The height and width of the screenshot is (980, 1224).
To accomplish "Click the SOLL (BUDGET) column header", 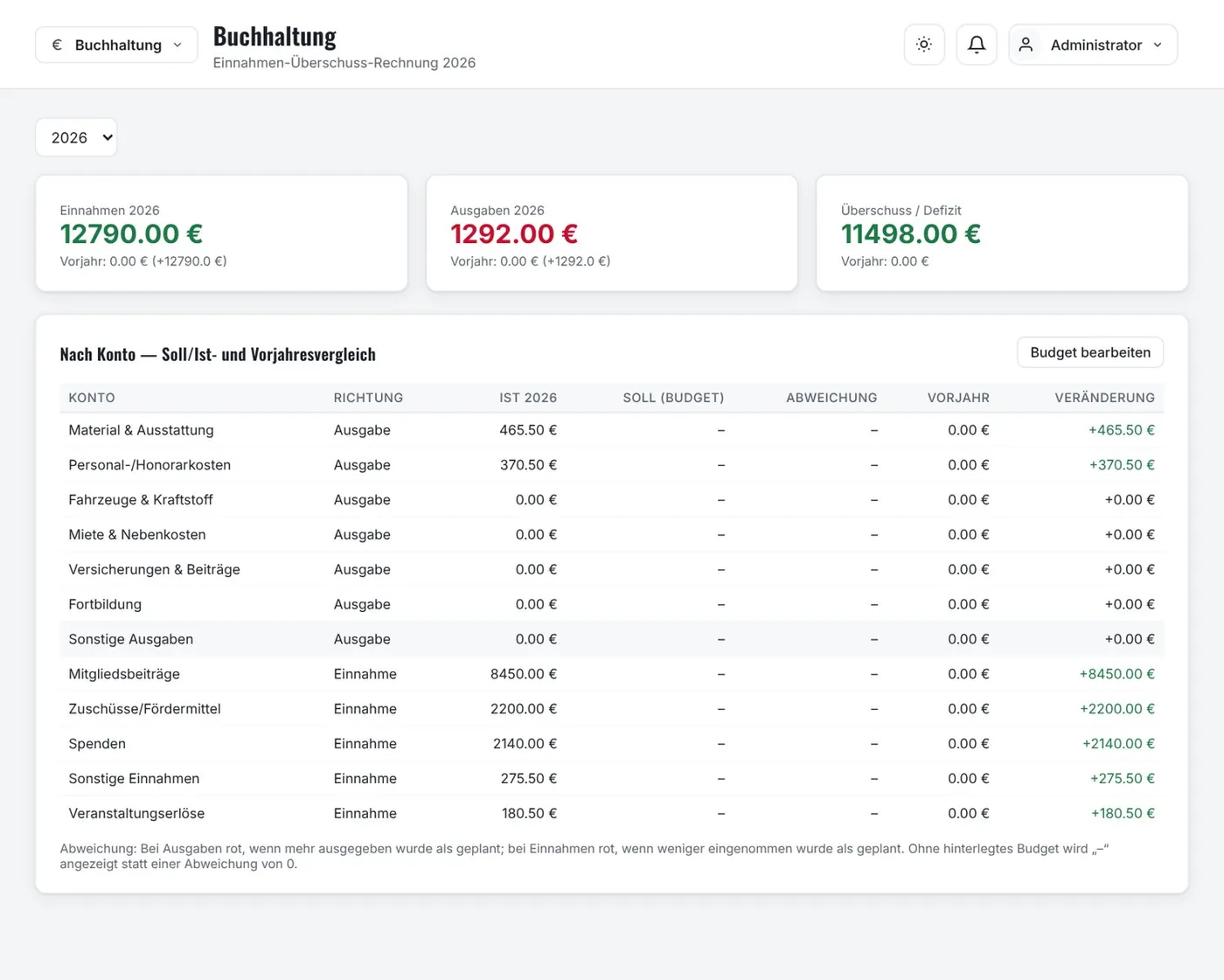I will [673, 398].
